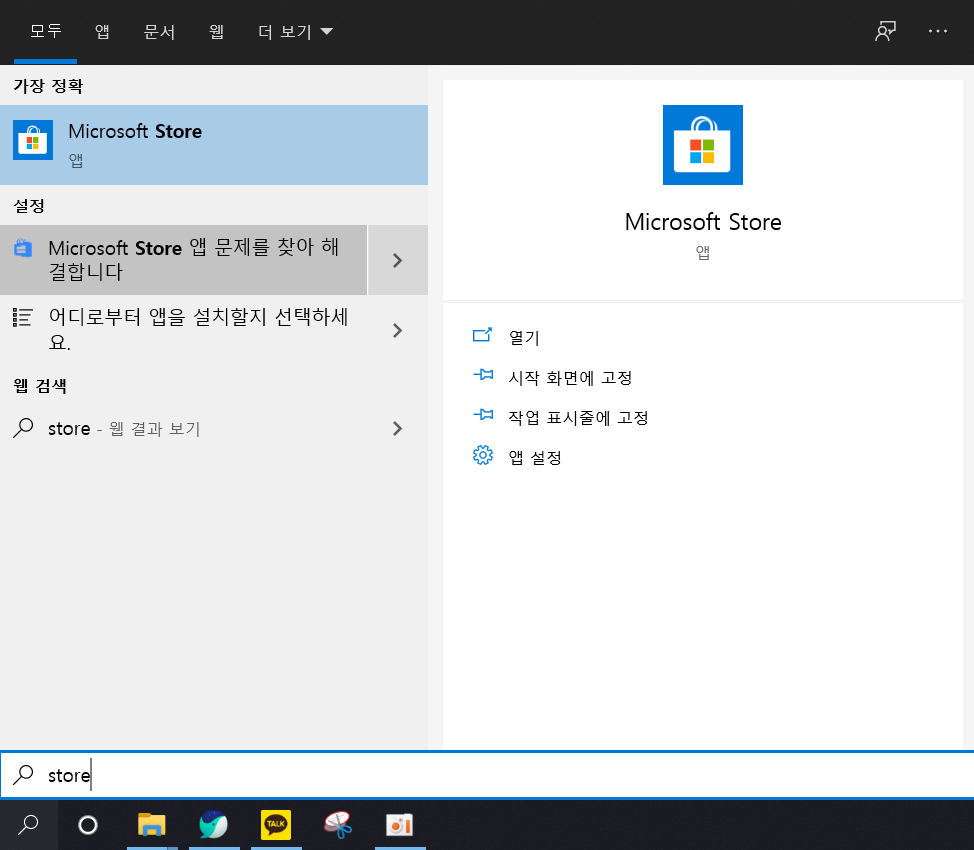Click the large Microsoft Store logo in preview
This screenshot has width=974, height=850.
tap(703, 145)
